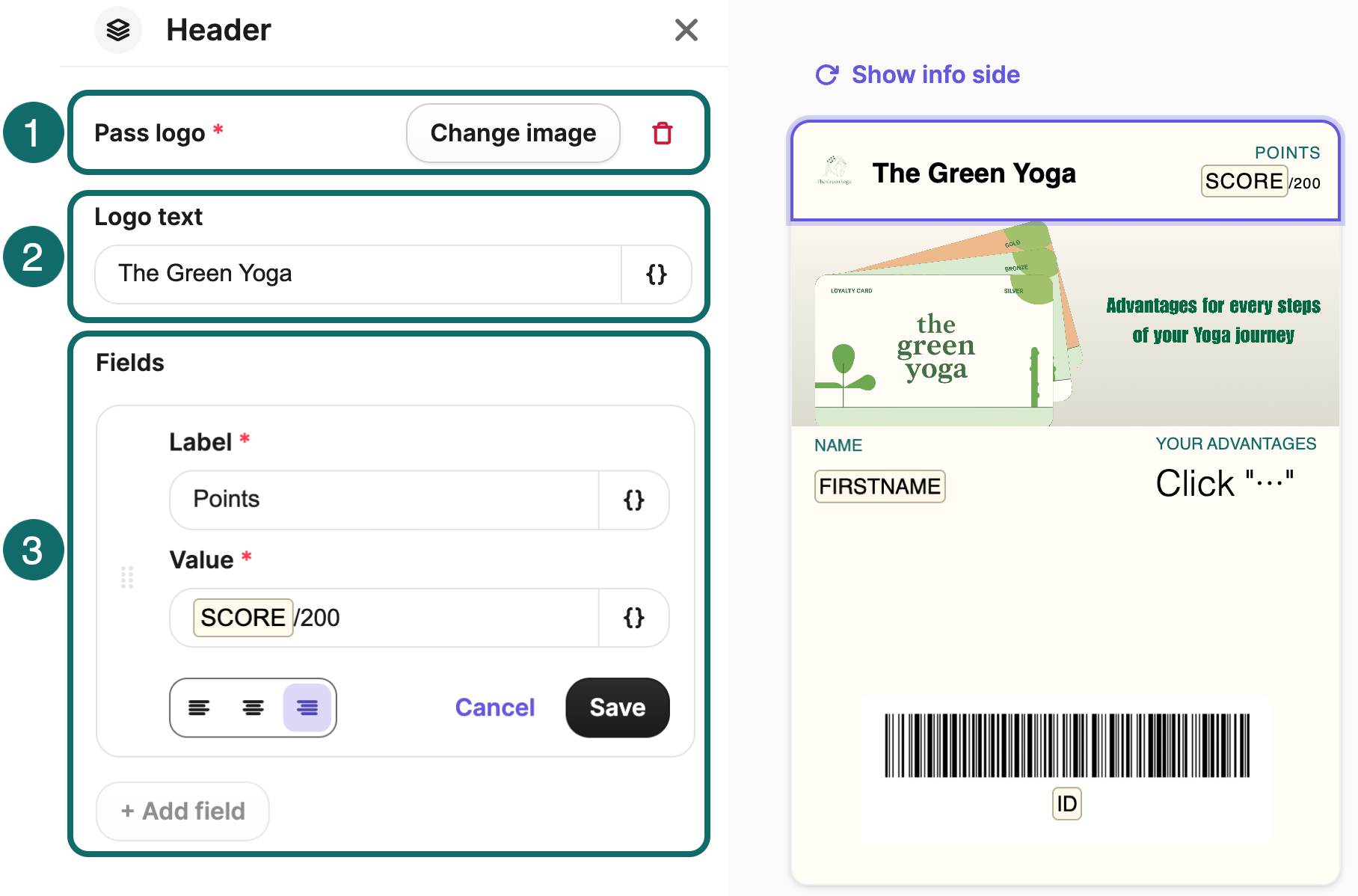Open variable picker for Value field

634,618
